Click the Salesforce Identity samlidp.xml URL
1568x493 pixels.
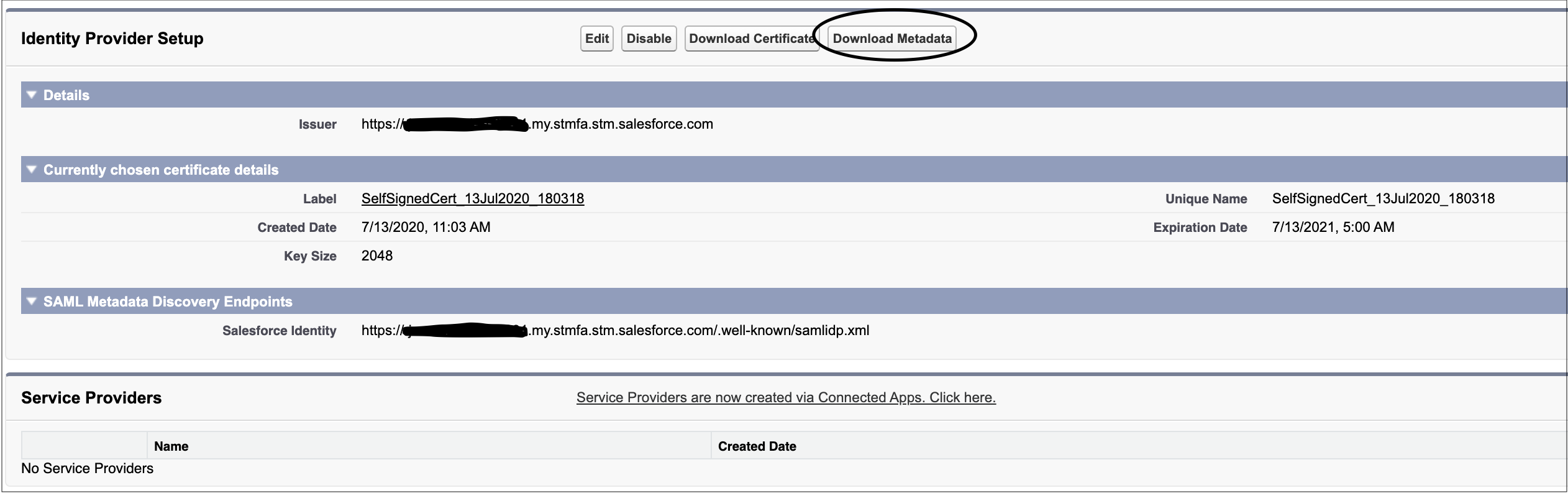click(x=615, y=331)
